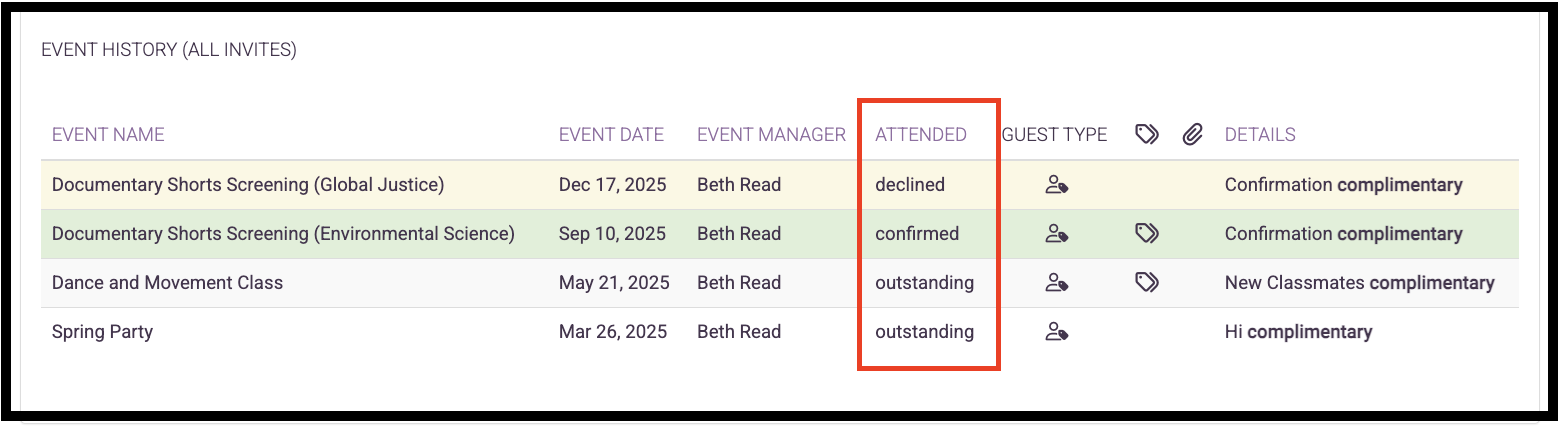Click the confirmed status for Environmental Science

coord(917,234)
